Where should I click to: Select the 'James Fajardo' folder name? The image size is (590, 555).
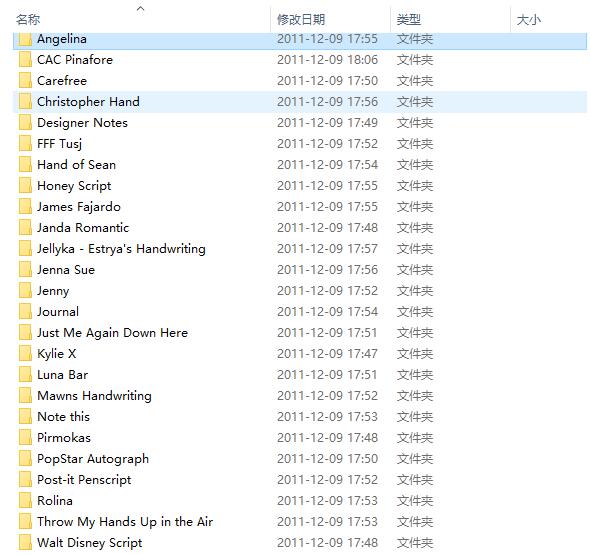[x=79, y=207]
